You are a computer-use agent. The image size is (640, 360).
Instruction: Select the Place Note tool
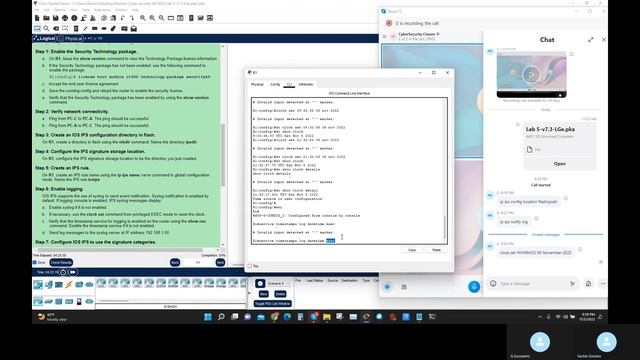[x=76, y=29]
